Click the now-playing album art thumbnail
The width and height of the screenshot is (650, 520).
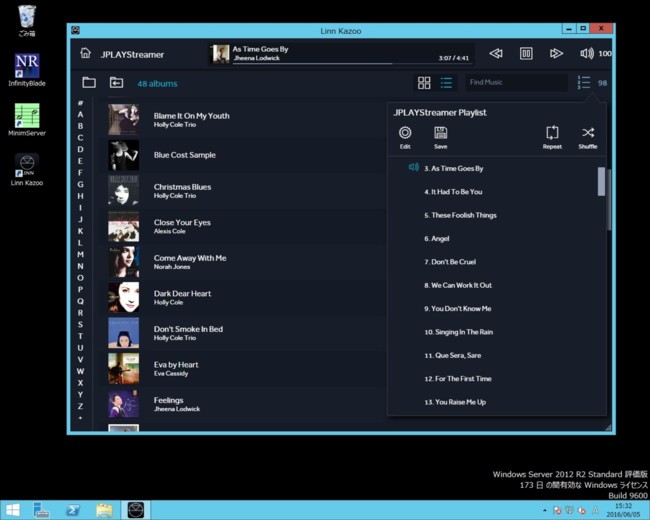(x=221, y=54)
